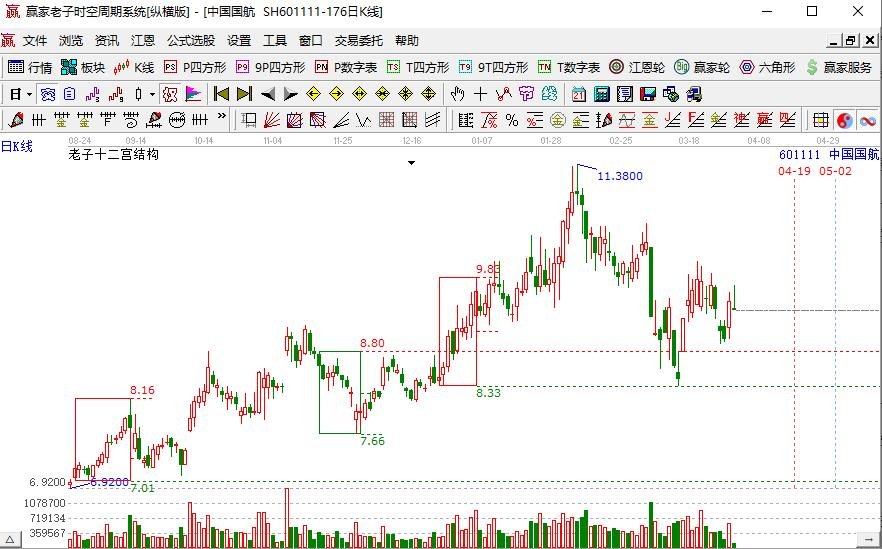Screen dimensions: 882x549
Task: Open the T数字表 tool
Action: pos(569,68)
